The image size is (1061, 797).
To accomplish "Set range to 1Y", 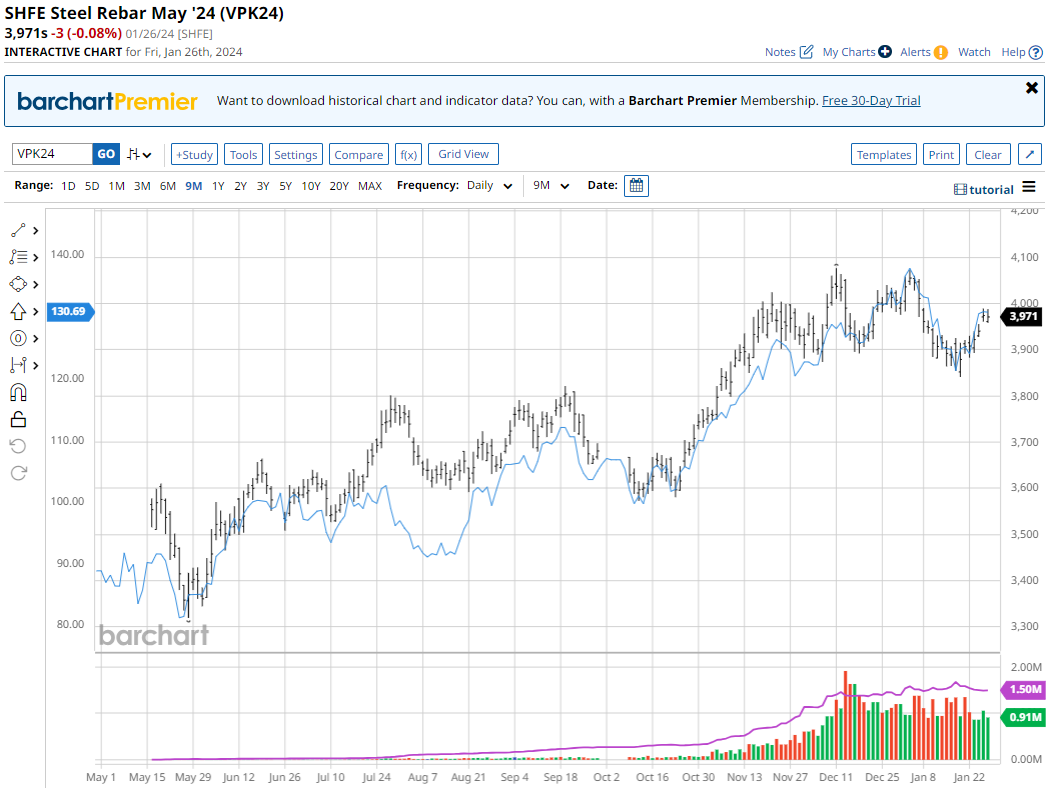I will tap(218, 186).
